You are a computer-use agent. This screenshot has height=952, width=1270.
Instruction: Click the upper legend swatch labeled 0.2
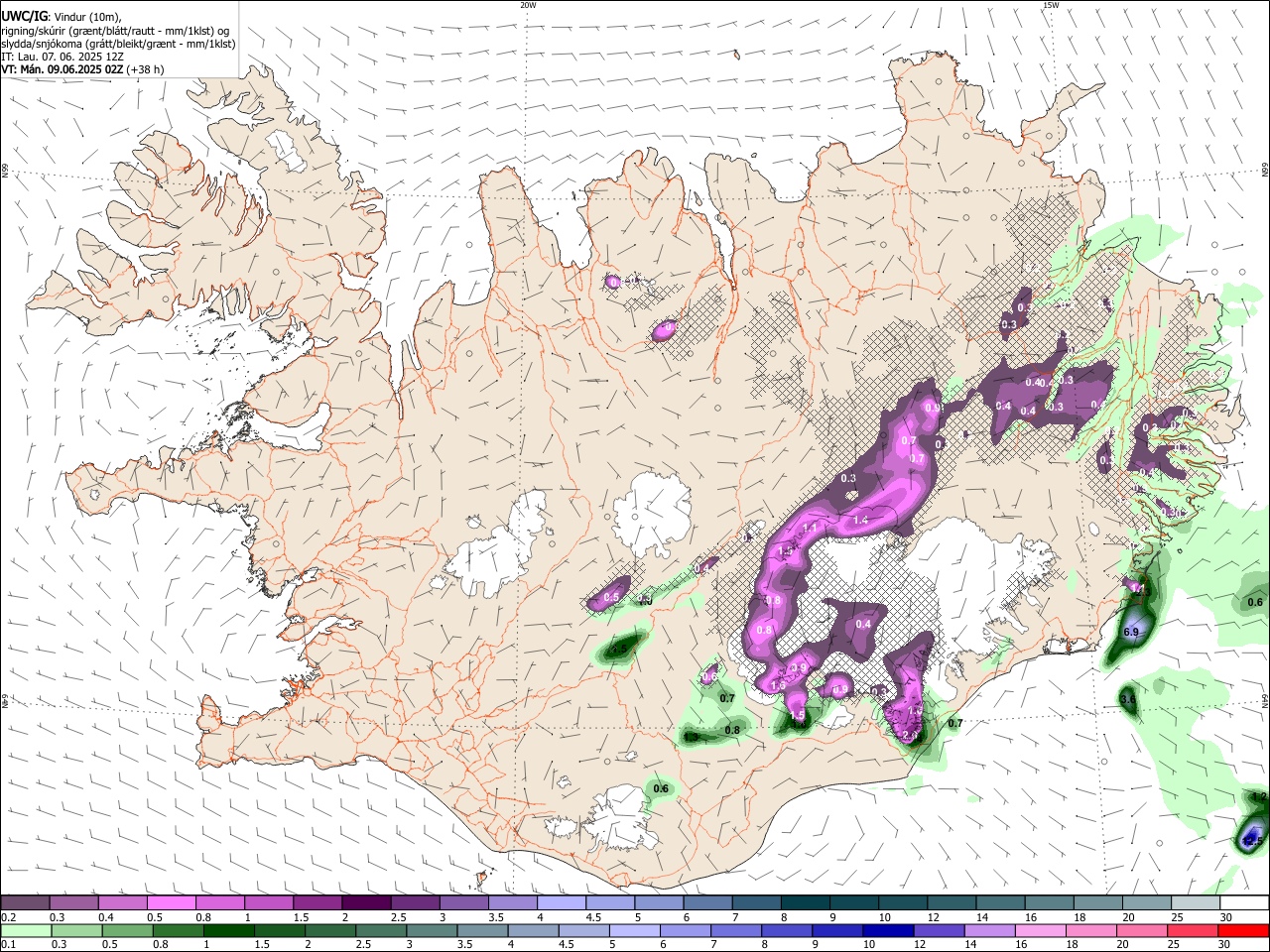pyautogui.click(x=25, y=902)
